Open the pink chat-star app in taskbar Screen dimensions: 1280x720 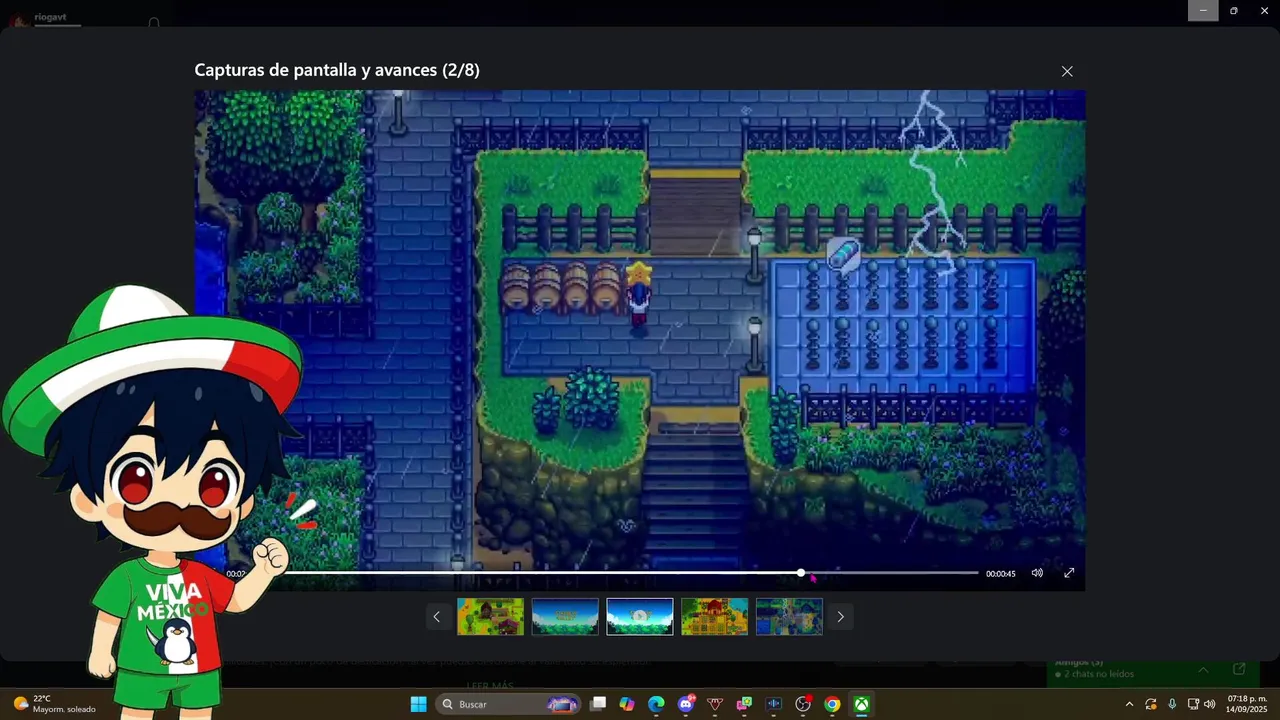click(x=744, y=704)
